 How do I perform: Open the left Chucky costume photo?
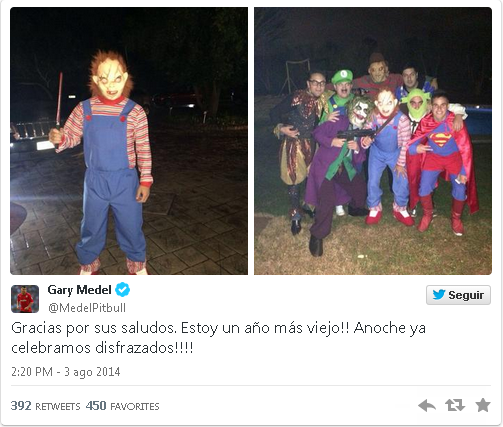pyautogui.click(x=129, y=141)
